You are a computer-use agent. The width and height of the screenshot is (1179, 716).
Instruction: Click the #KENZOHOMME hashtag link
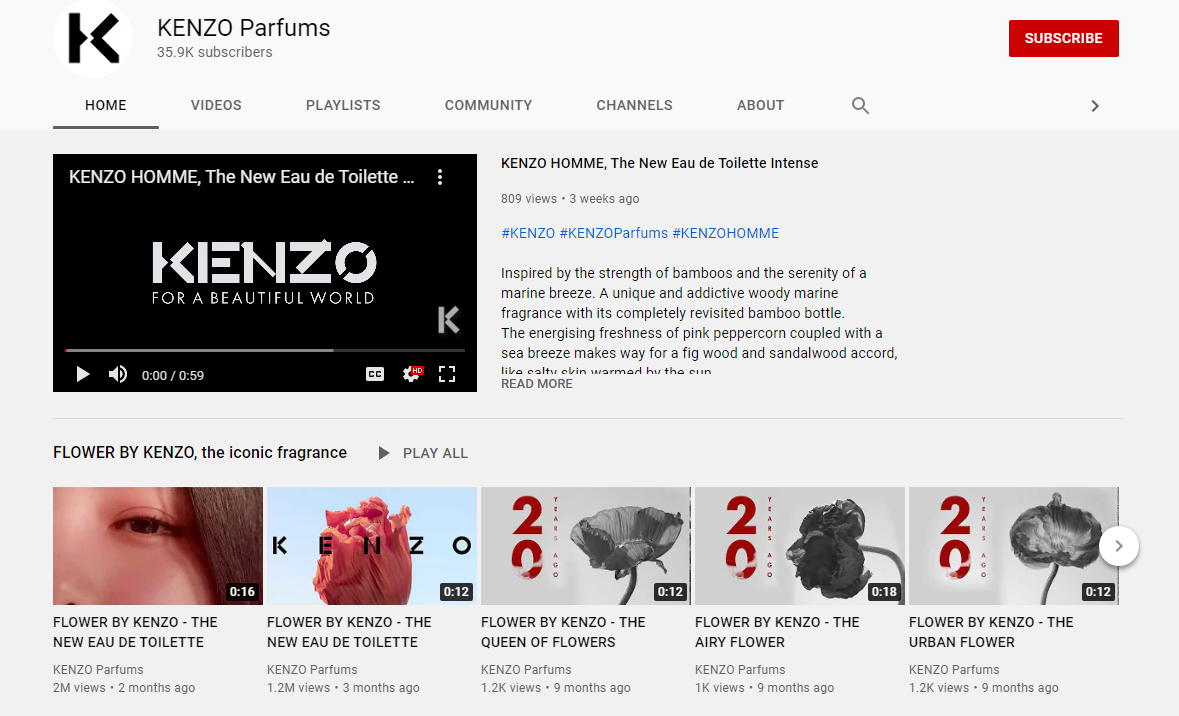(x=724, y=232)
